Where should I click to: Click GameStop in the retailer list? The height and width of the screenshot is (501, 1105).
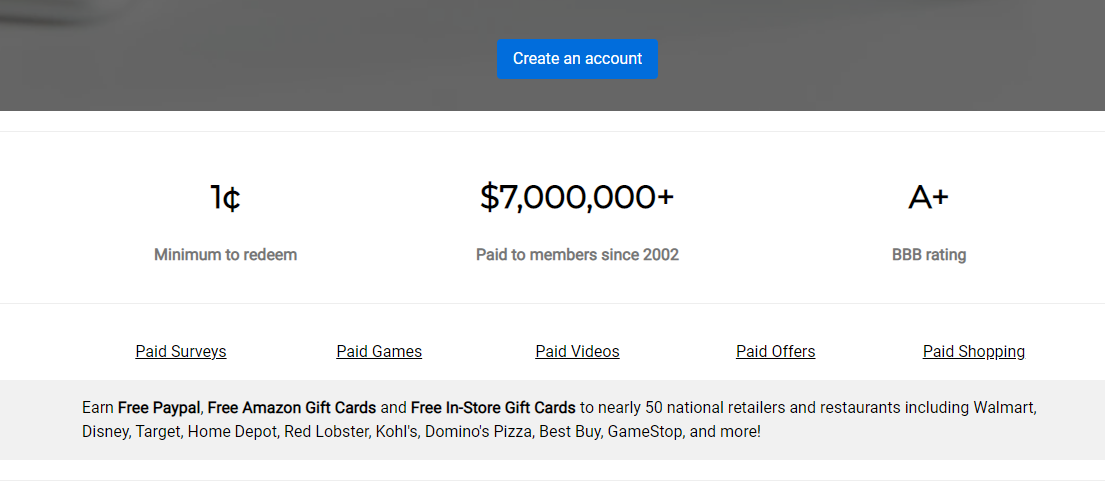pyautogui.click(x=644, y=432)
